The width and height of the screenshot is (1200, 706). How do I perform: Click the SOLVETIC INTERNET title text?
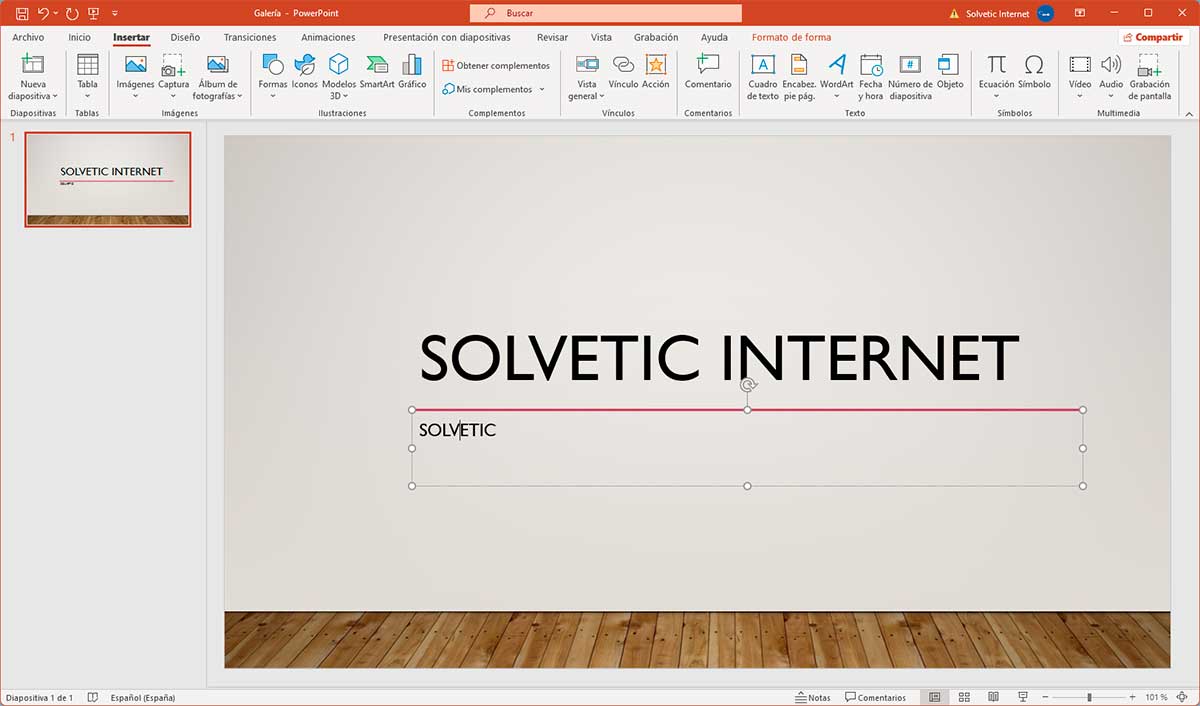point(719,358)
